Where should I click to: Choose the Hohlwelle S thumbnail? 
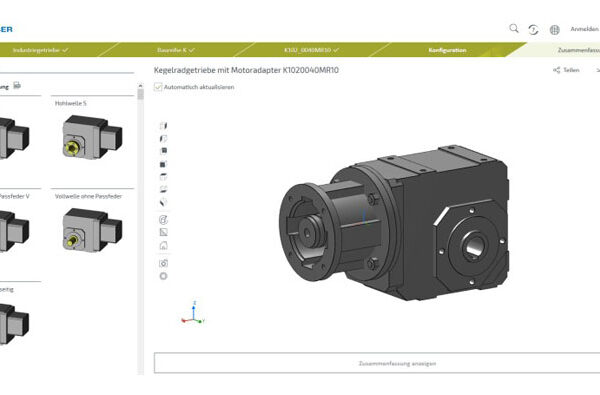coord(92,138)
